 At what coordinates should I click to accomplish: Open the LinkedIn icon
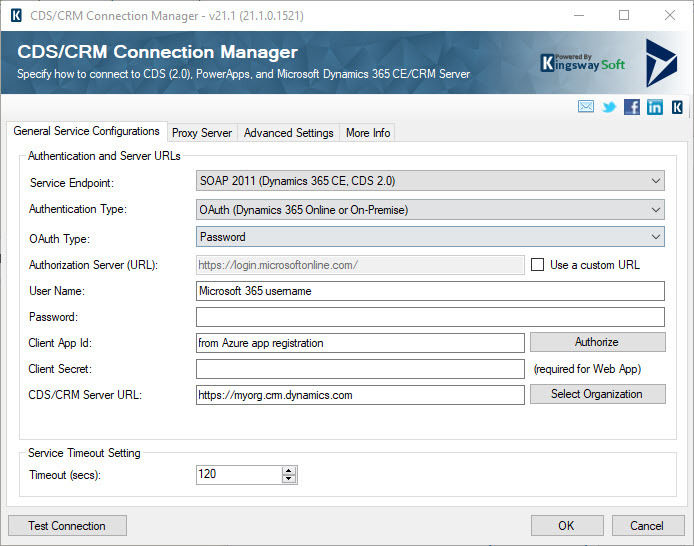pos(655,107)
